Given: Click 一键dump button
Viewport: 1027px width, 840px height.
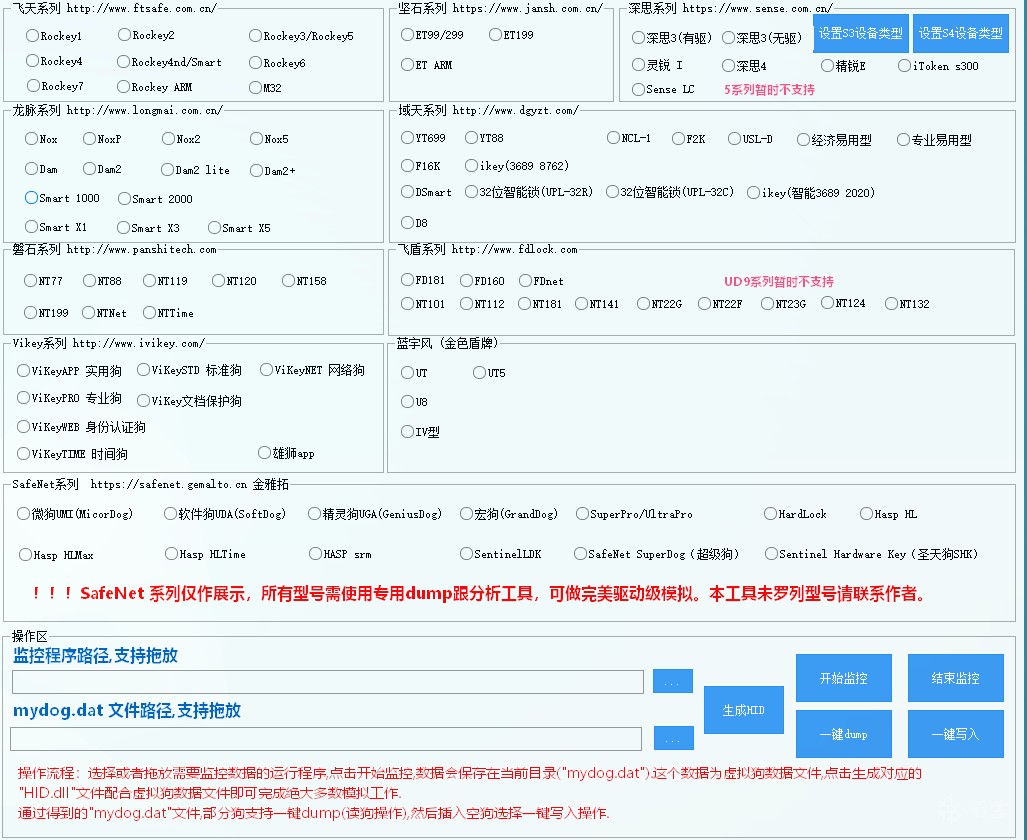Looking at the screenshot, I should (844, 734).
